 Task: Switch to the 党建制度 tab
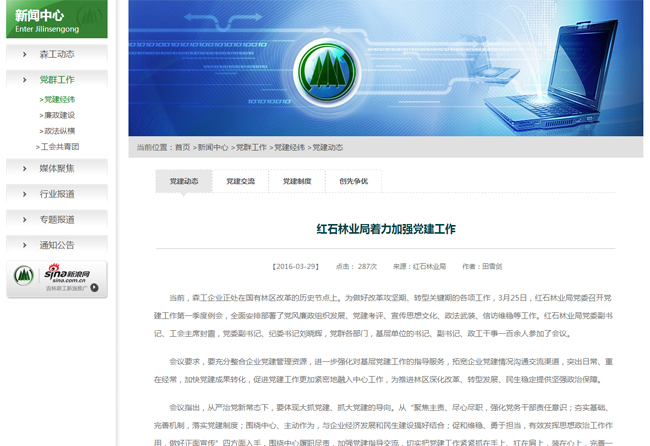coord(297,181)
